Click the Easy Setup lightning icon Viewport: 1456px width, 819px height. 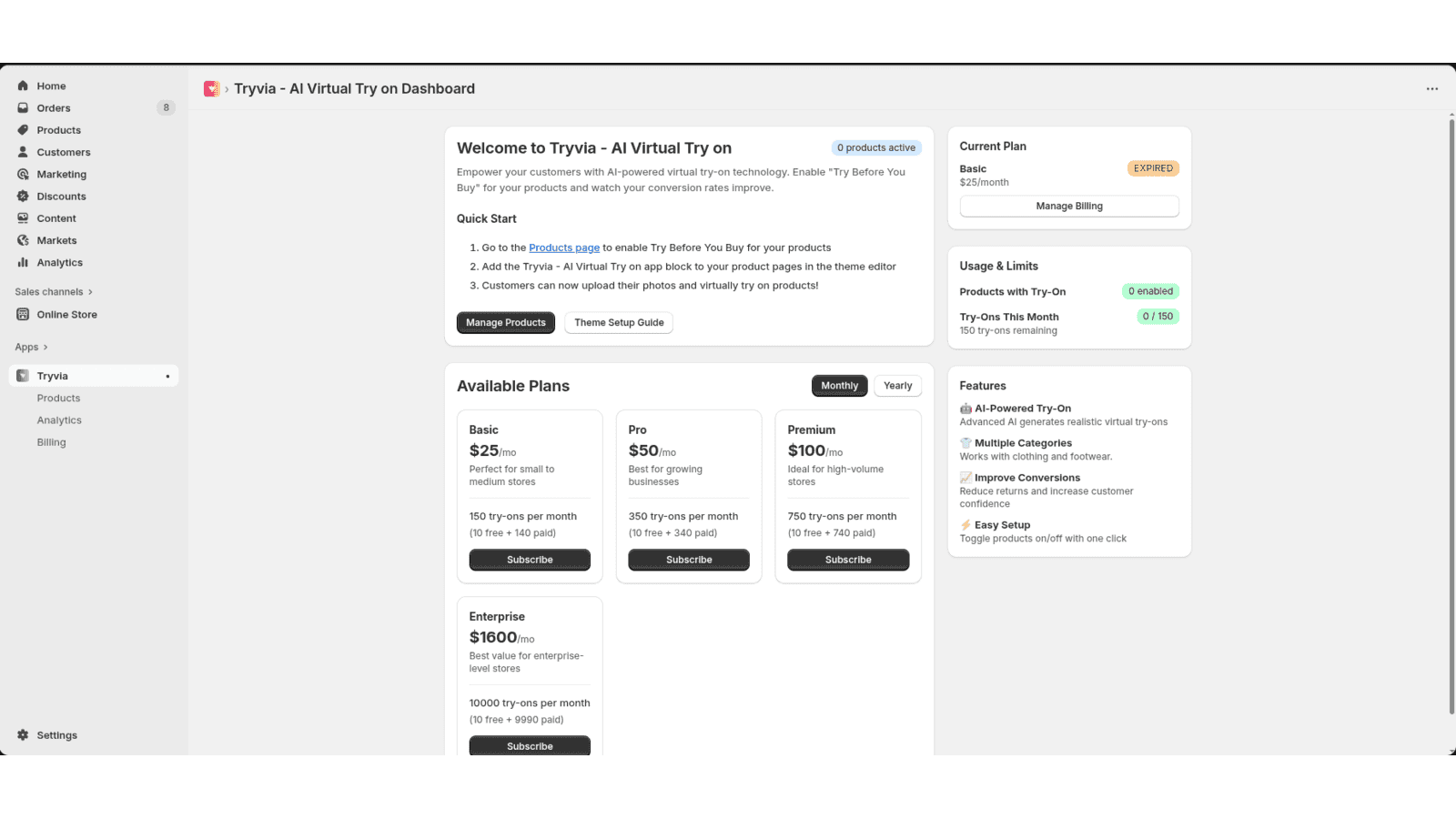click(966, 525)
